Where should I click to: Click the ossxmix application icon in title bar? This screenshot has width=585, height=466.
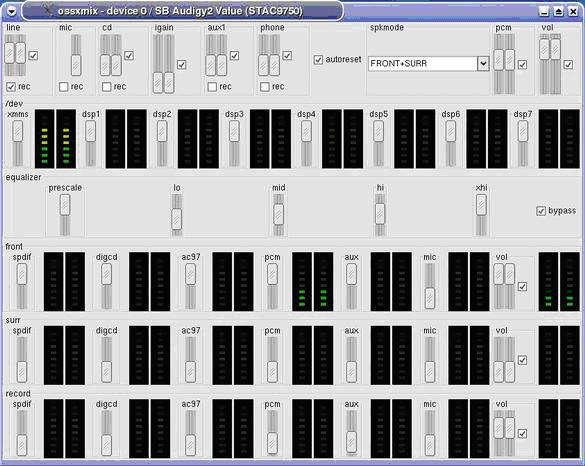pyautogui.click(x=48, y=10)
